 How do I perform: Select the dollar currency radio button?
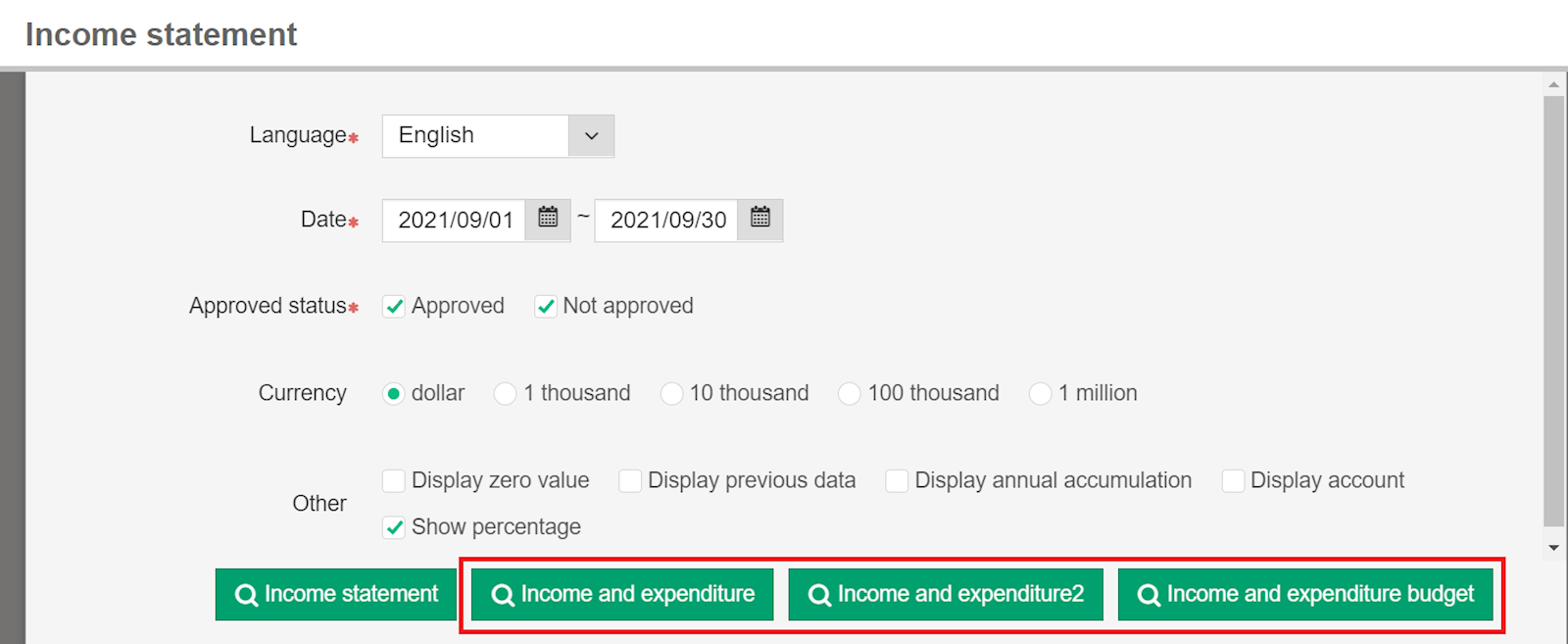click(x=394, y=394)
